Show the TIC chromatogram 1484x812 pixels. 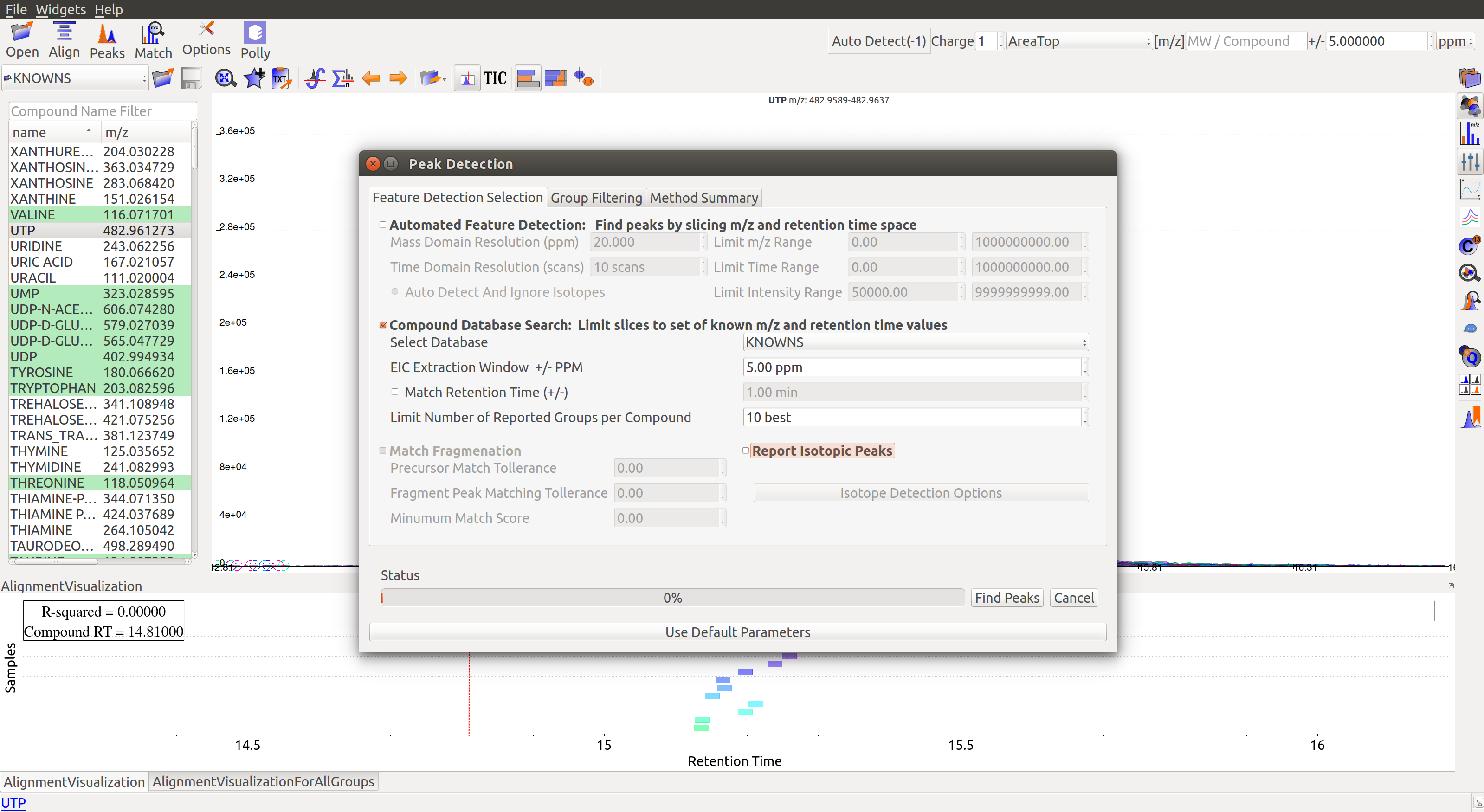[x=495, y=78]
